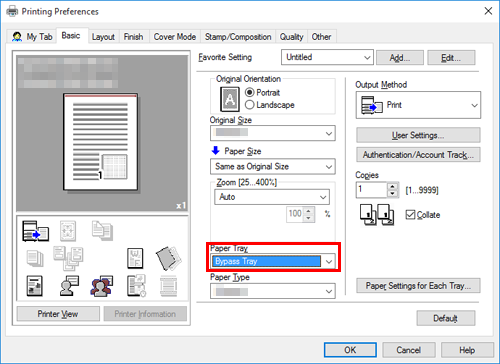Click the stapled booklet icon

pos(169,258)
